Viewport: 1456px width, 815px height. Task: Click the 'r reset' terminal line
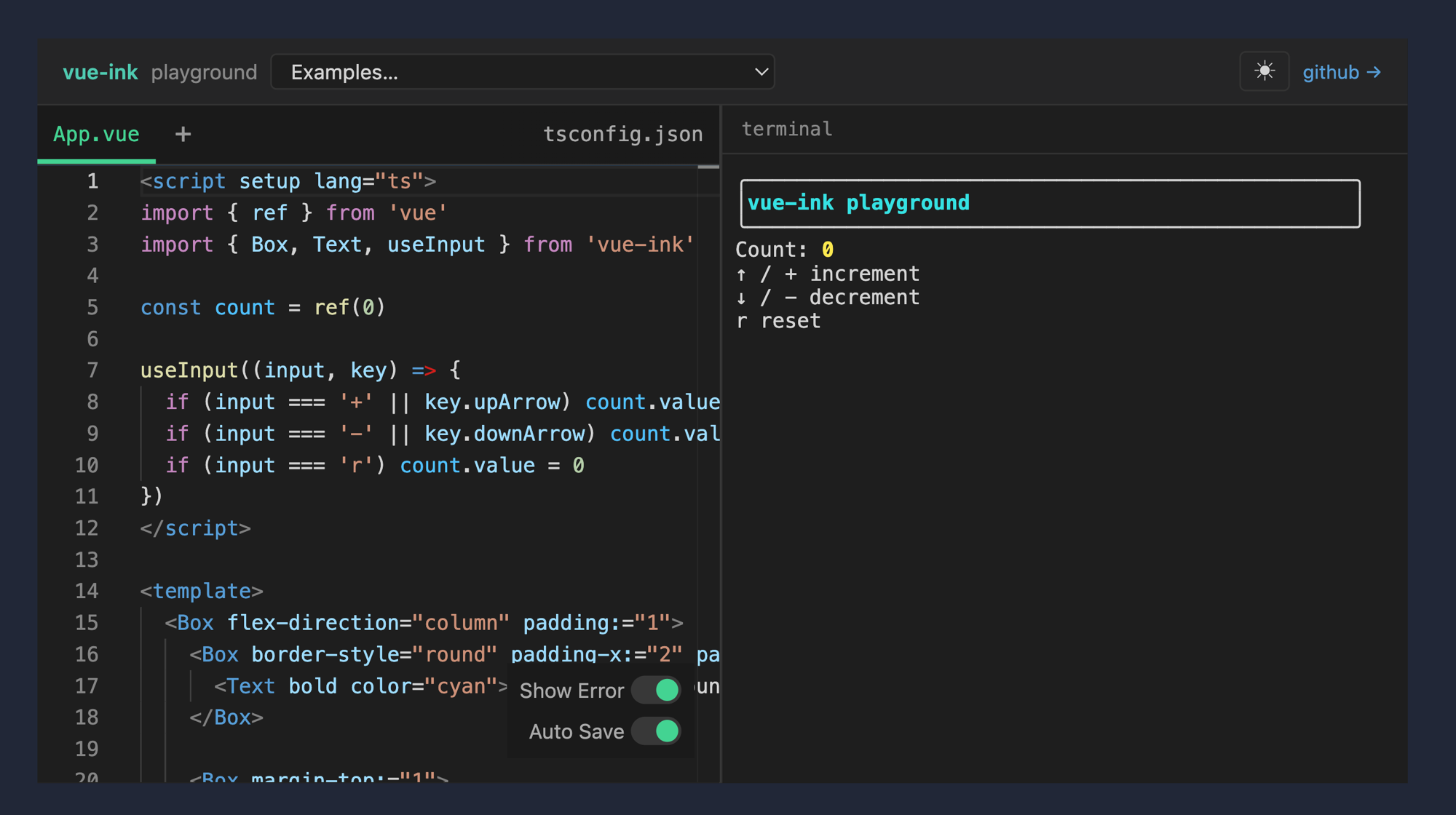(778, 321)
